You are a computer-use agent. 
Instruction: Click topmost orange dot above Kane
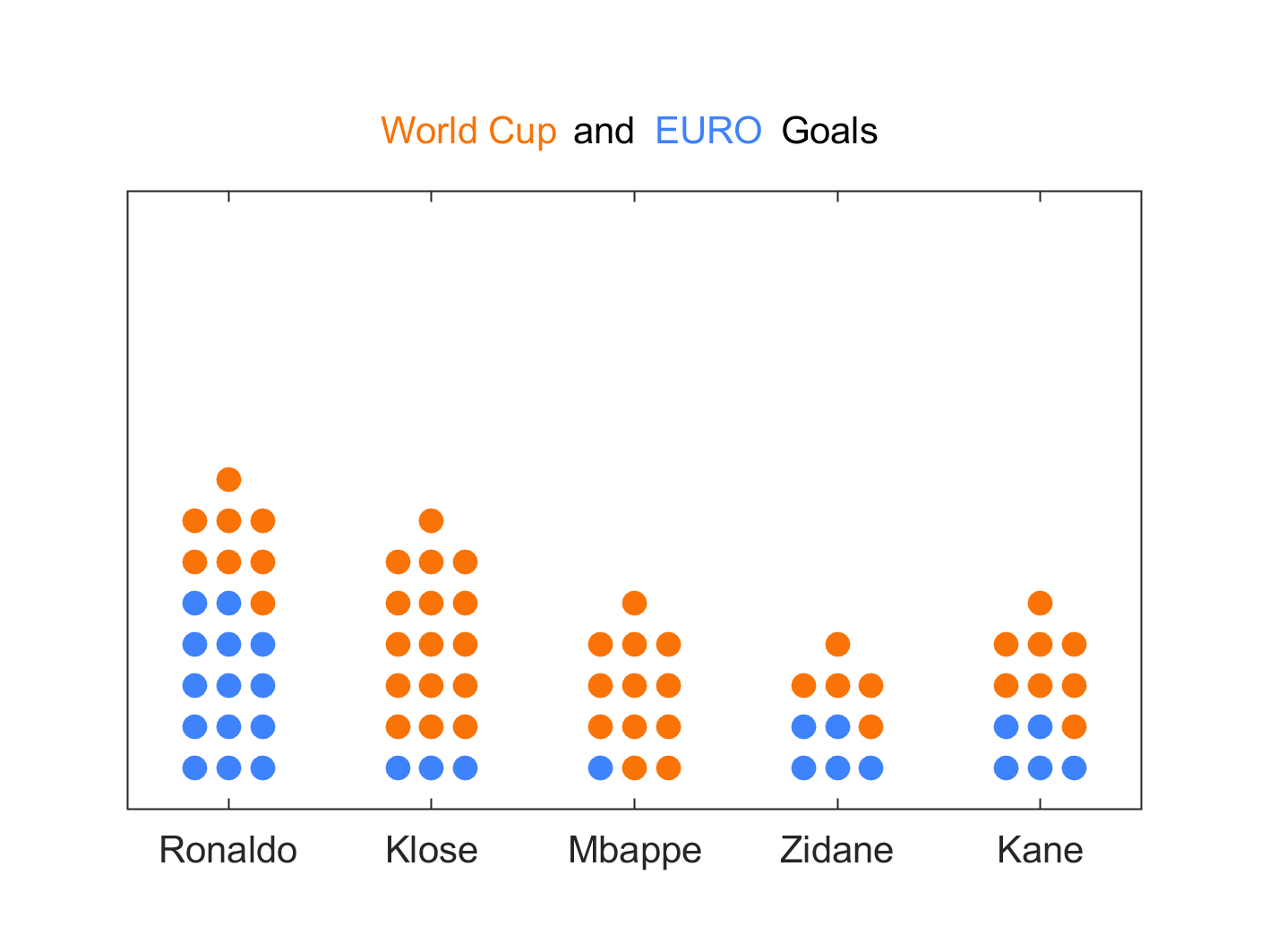1040,603
